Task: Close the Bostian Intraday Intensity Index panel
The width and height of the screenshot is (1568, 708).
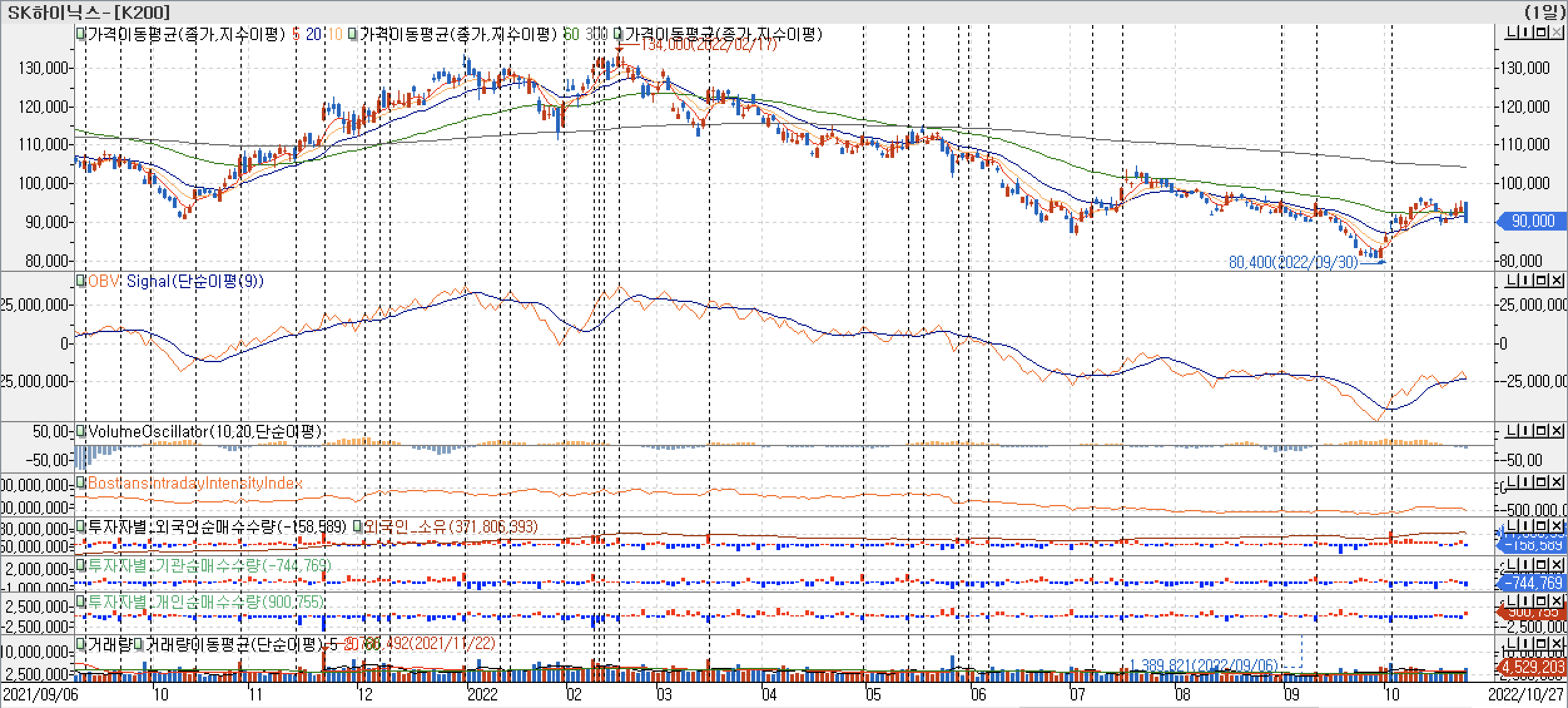Action: click(x=1556, y=482)
